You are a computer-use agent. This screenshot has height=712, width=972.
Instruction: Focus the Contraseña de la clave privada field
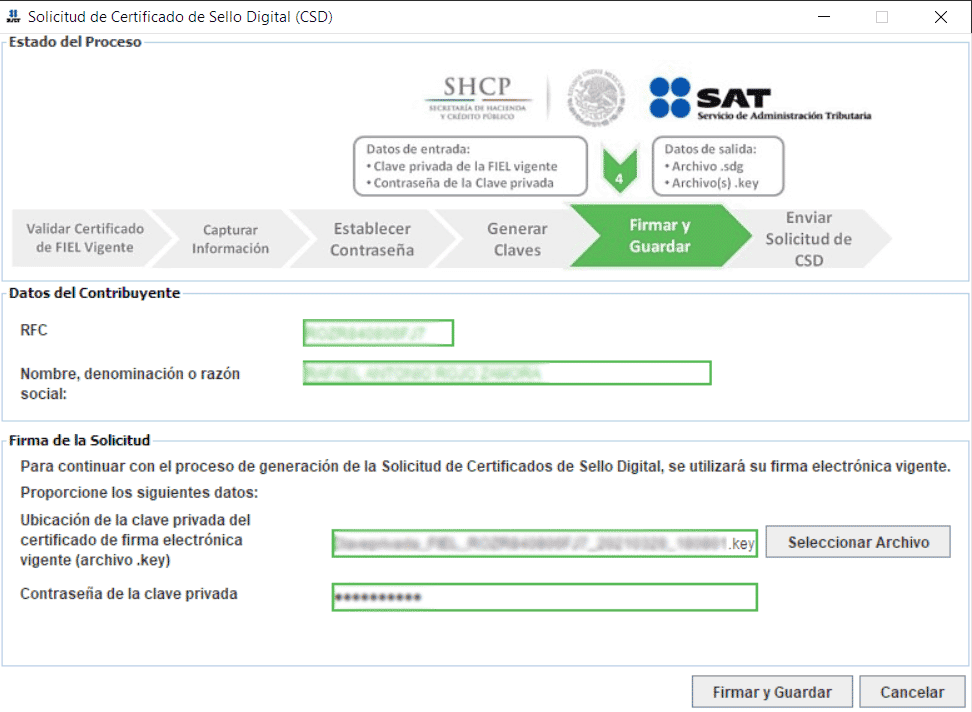coord(544,597)
